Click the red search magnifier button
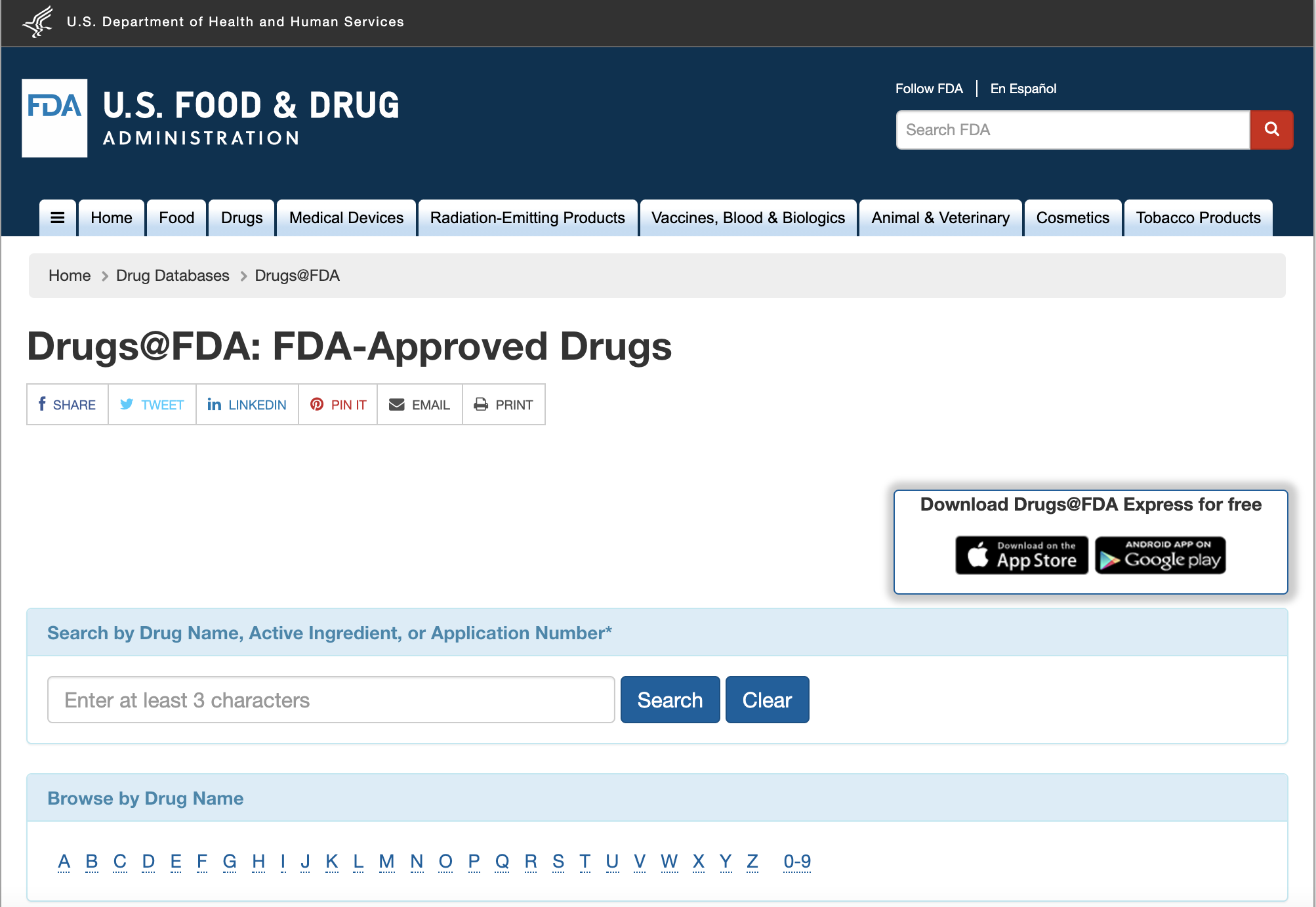This screenshot has height=907, width=1316. tap(1271, 130)
